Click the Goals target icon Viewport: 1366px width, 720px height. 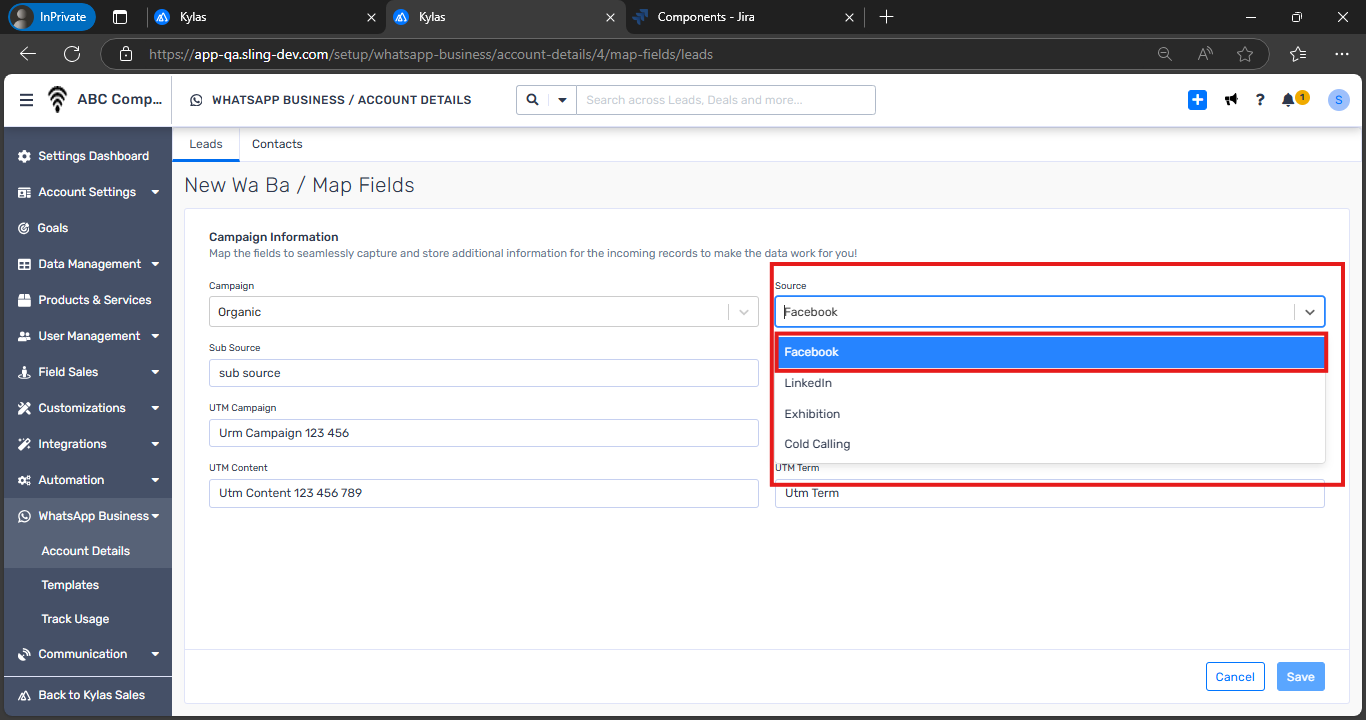(25, 228)
